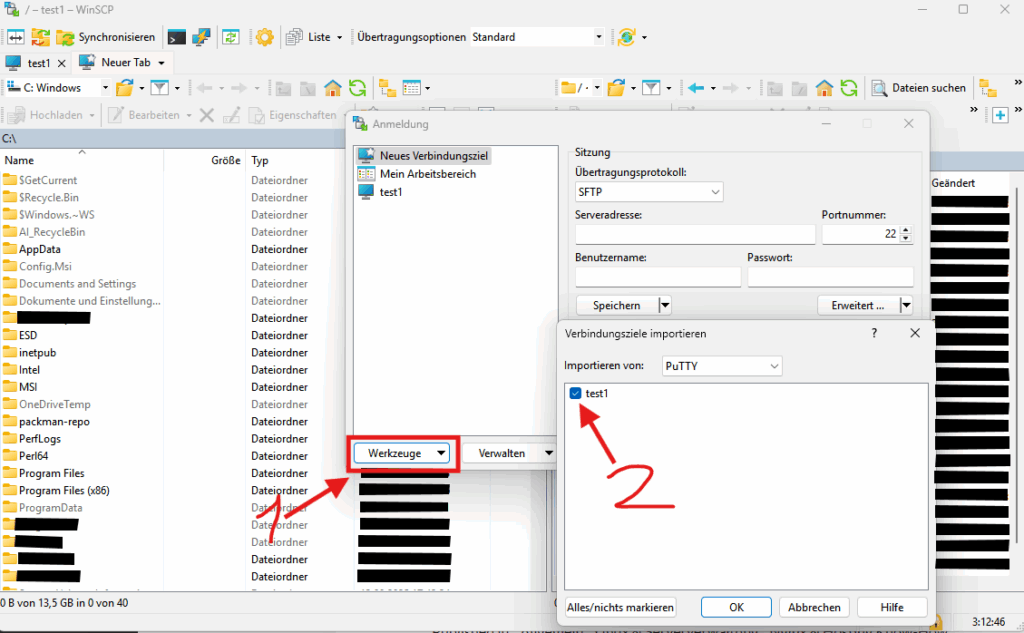Viewport: 1024px width, 633px height.
Task: Open the local drive C: Windows dropdown
Action: click(x=58, y=88)
